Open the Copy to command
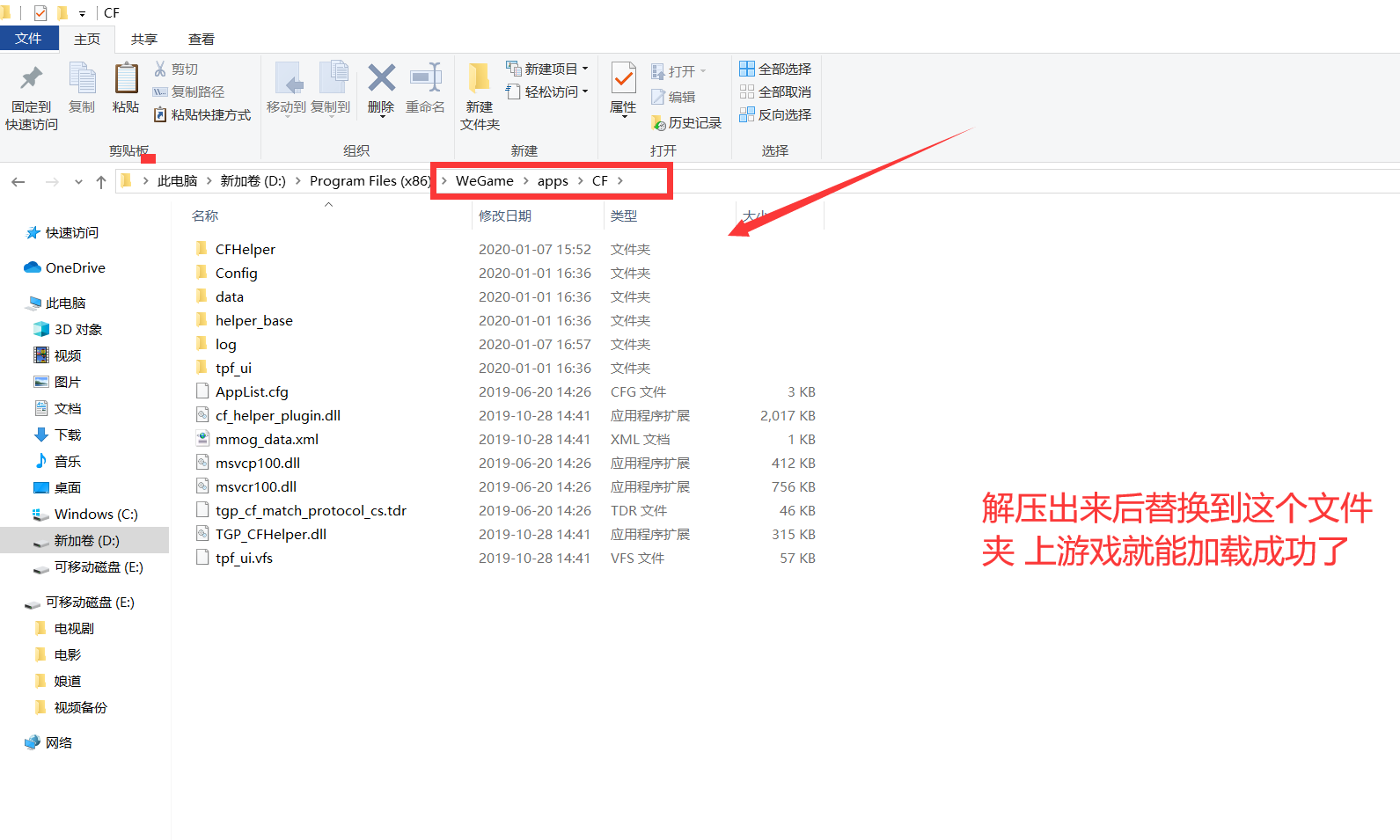The height and width of the screenshot is (840, 1400). pyautogui.click(x=331, y=88)
